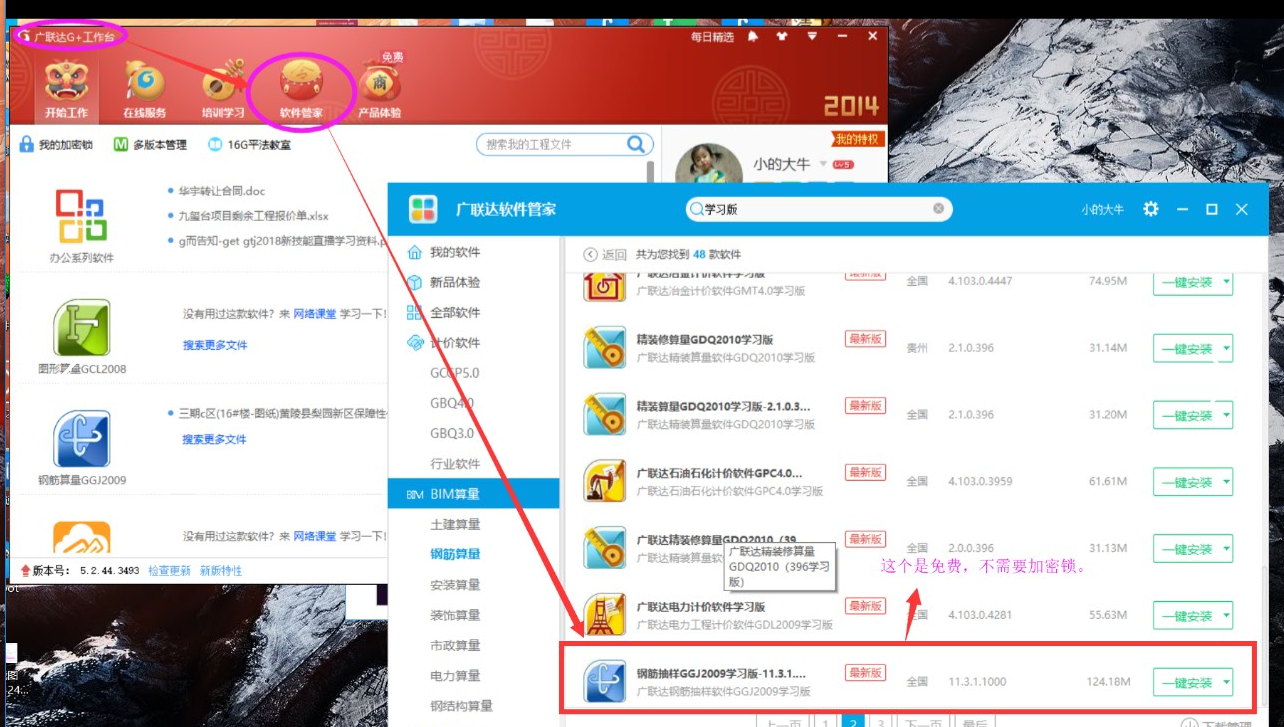
Task: Open the 办公系列软件 icon
Action: pos(81,216)
